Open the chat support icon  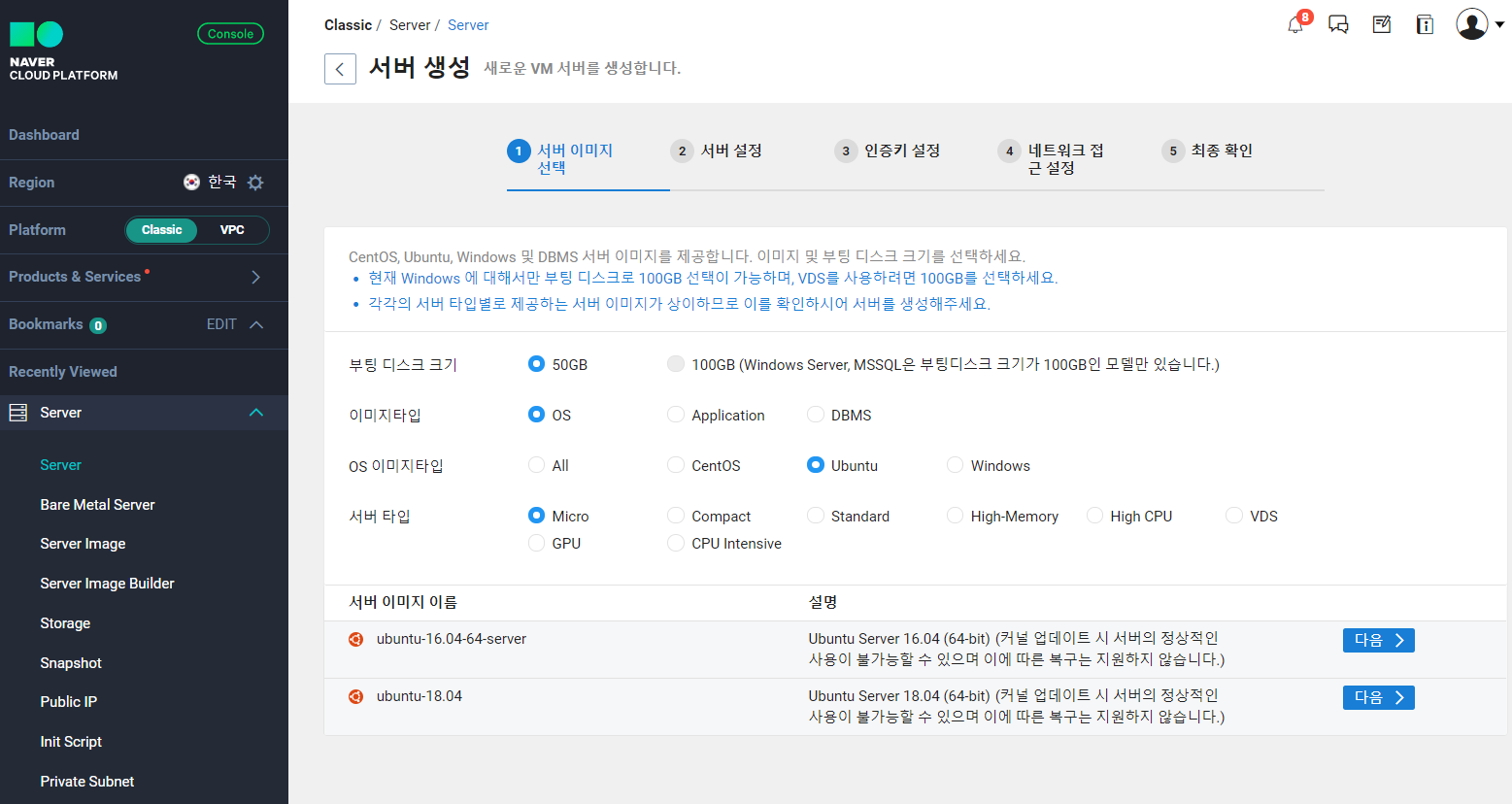(x=1339, y=24)
